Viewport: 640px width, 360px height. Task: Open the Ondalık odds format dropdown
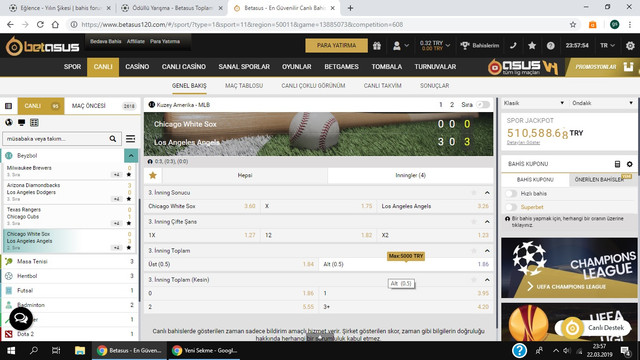click(x=602, y=103)
